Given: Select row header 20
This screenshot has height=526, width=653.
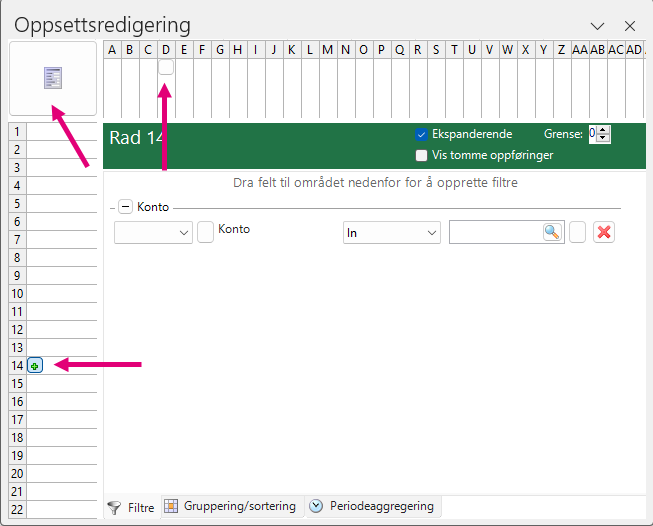Looking at the screenshot, I should [x=17, y=474].
